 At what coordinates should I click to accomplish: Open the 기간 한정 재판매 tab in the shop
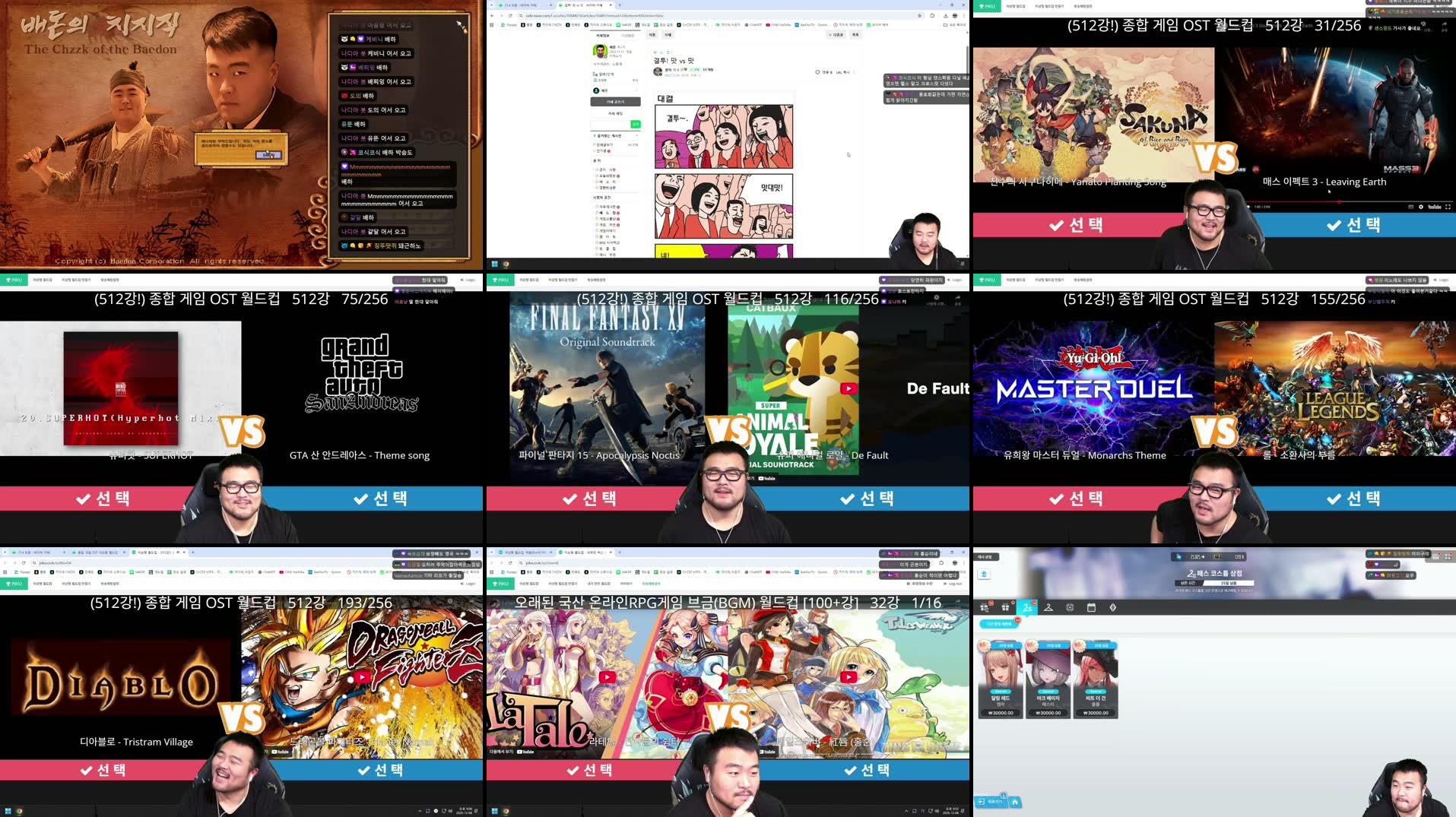coord(999,624)
